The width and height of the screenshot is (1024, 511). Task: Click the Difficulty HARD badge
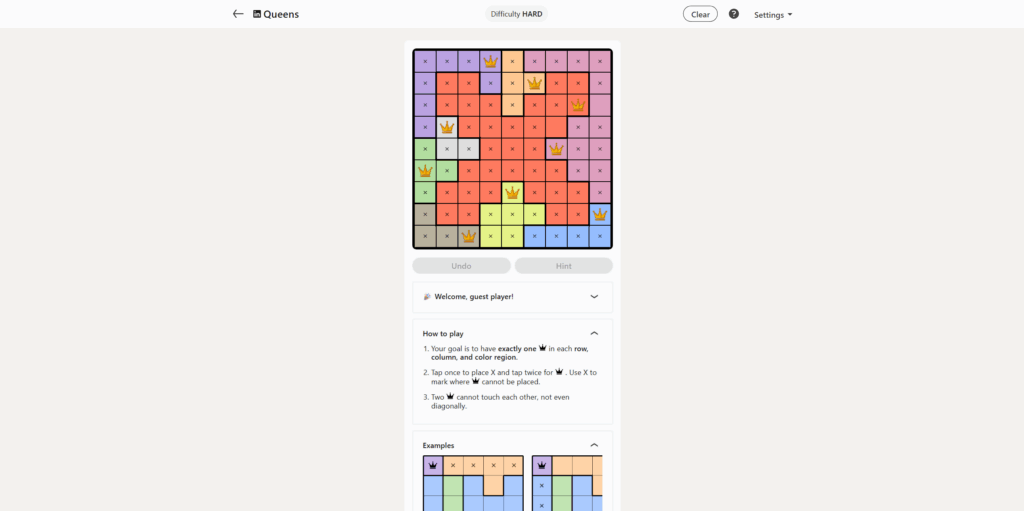click(517, 14)
